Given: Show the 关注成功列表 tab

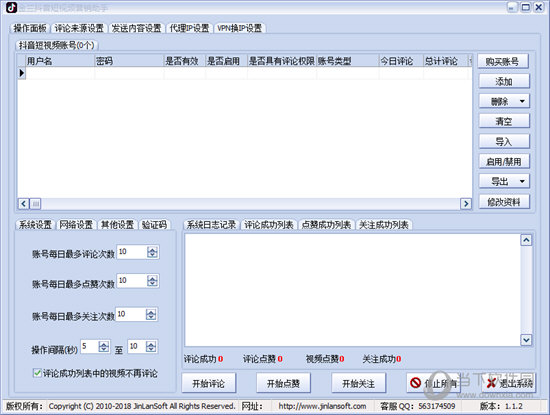Looking at the screenshot, I should [x=384, y=225].
